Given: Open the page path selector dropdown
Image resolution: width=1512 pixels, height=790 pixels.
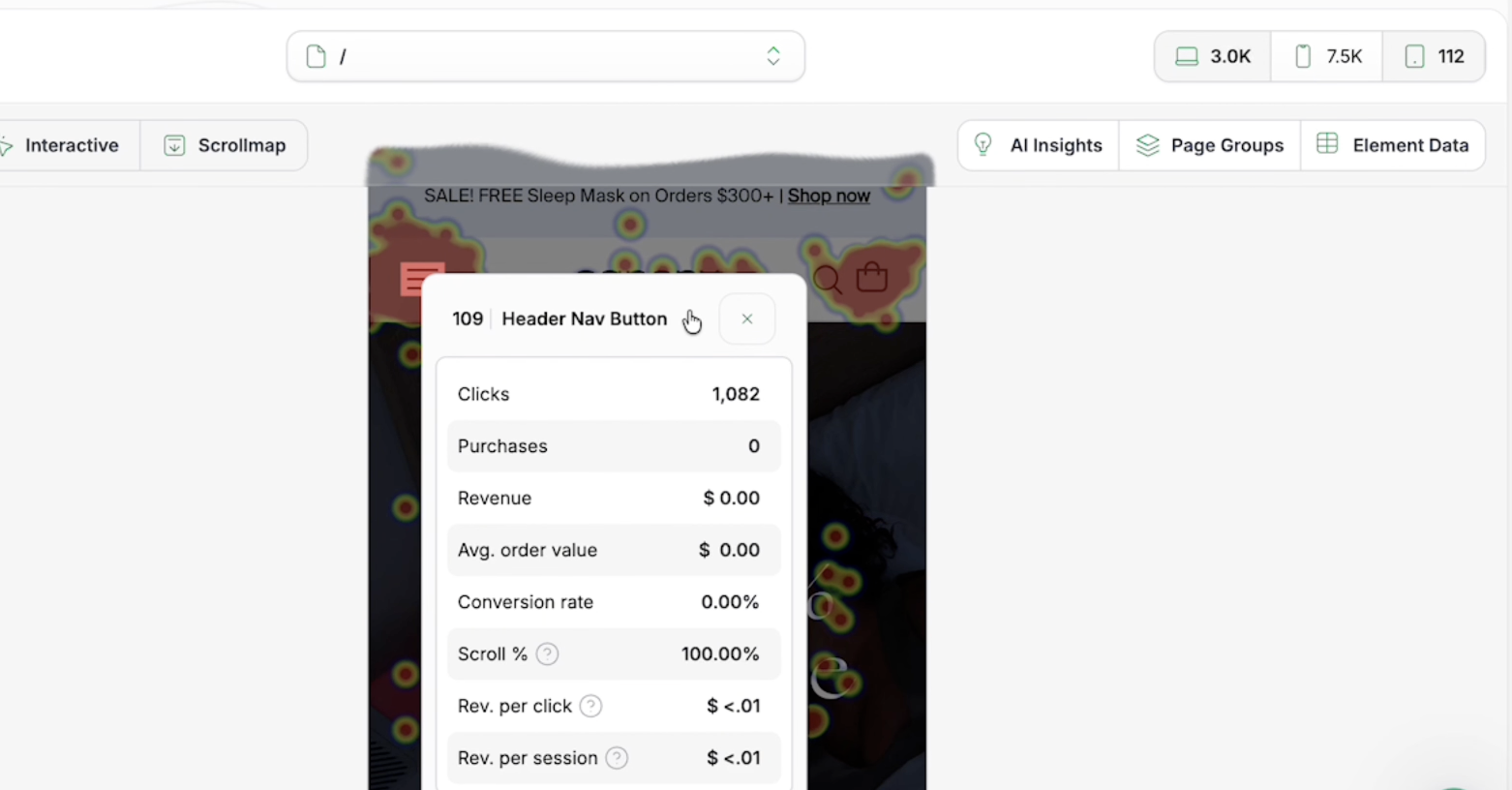Looking at the screenshot, I should 772,56.
